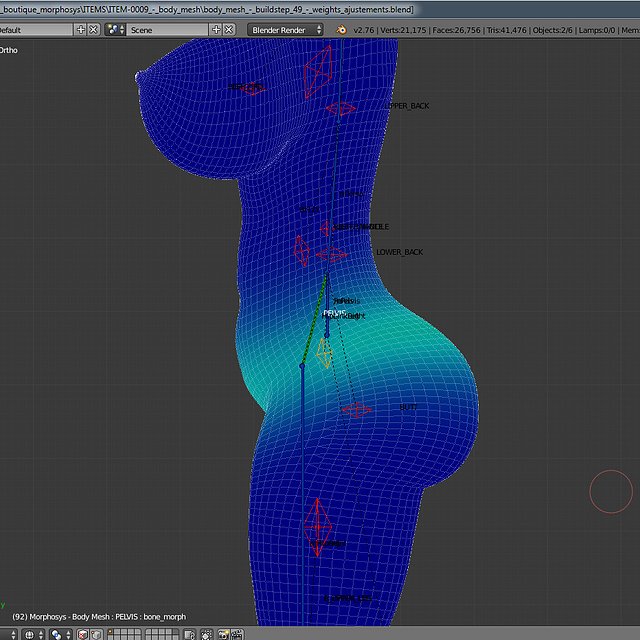Delete the Default screen layout
The width and height of the screenshot is (640, 640).
(x=94, y=29)
